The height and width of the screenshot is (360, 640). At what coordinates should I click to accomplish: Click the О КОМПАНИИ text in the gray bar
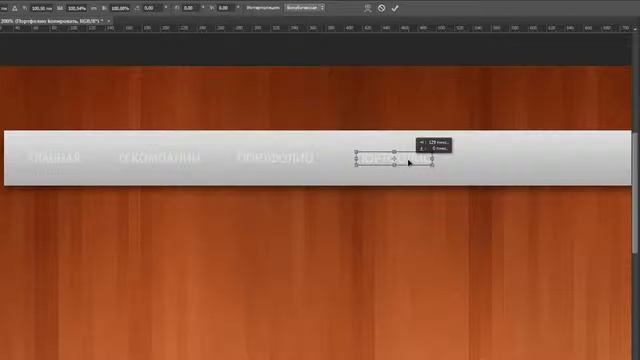[159, 158]
